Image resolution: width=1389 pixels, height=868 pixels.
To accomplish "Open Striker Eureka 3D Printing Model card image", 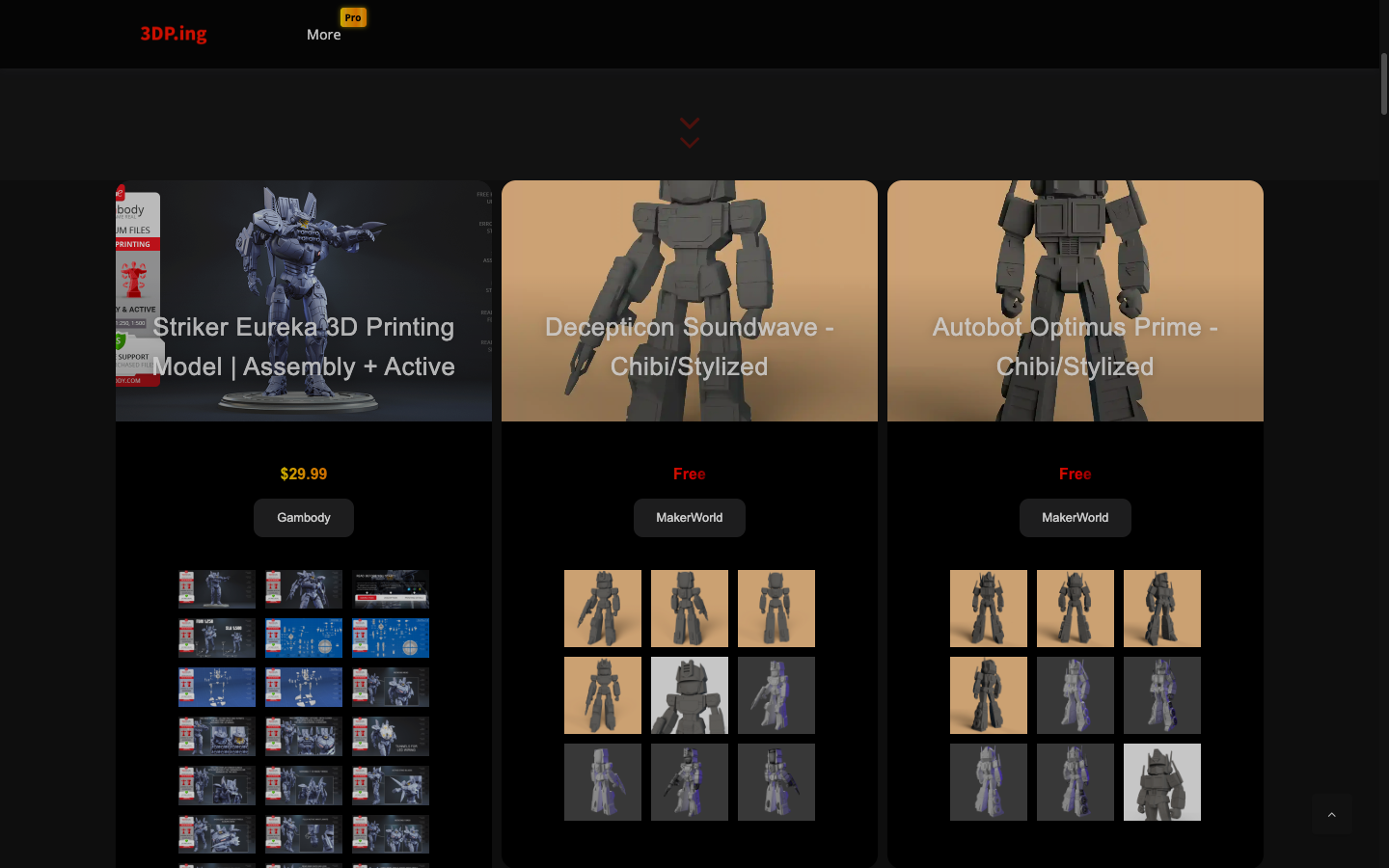I will pyautogui.click(x=304, y=301).
